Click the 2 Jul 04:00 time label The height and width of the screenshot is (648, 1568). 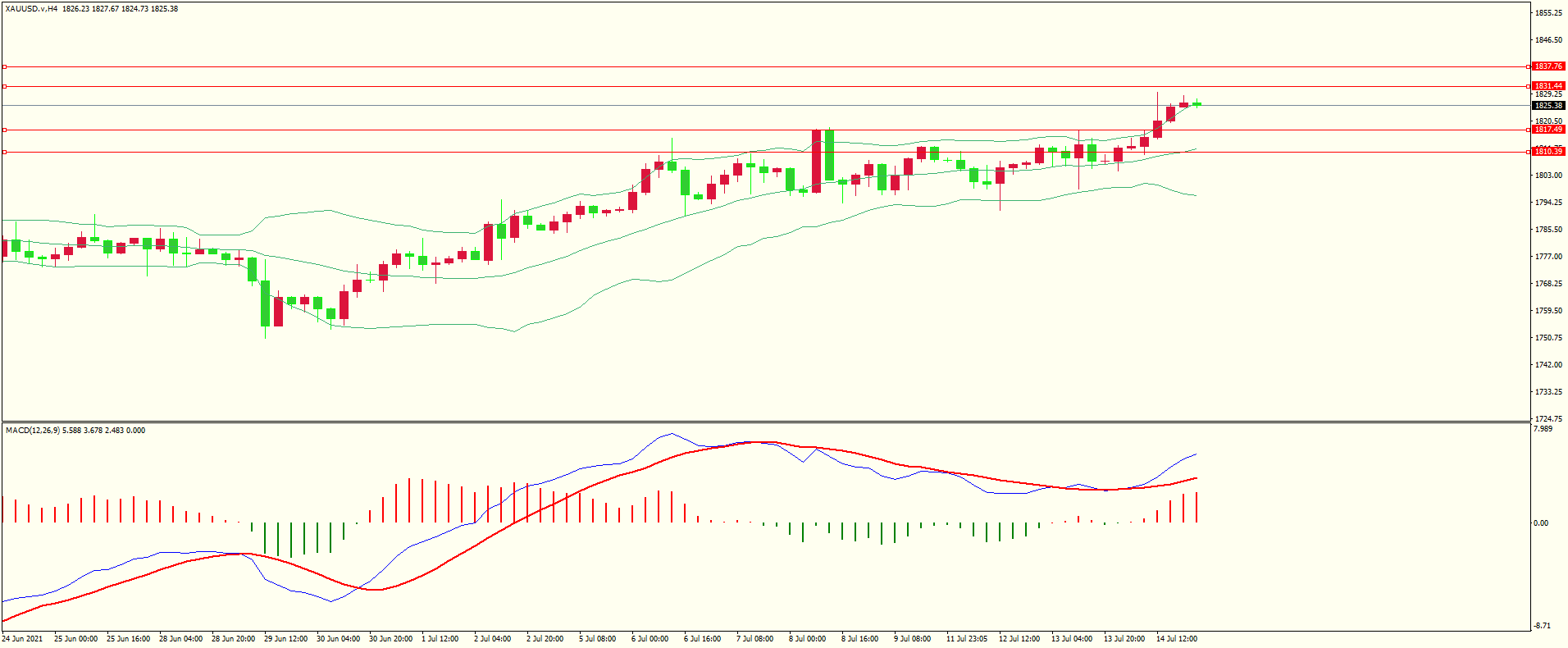click(492, 639)
